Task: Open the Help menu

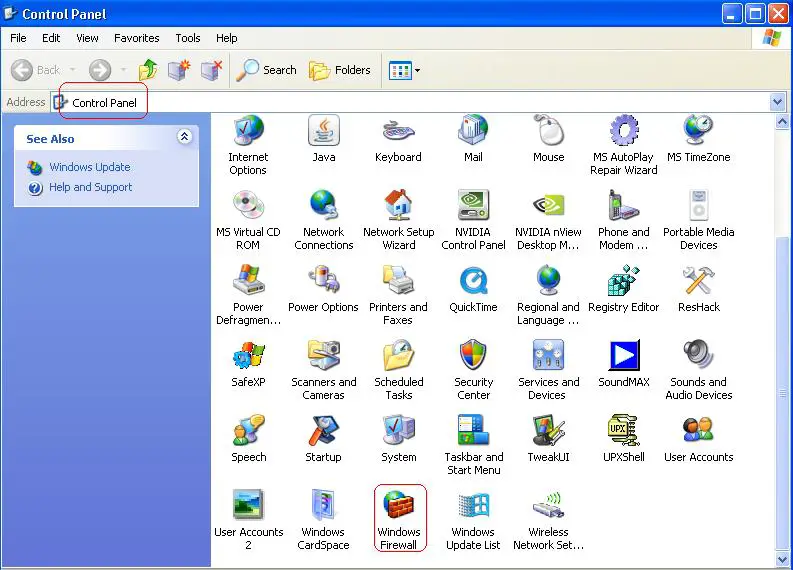Action: click(227, 38)
